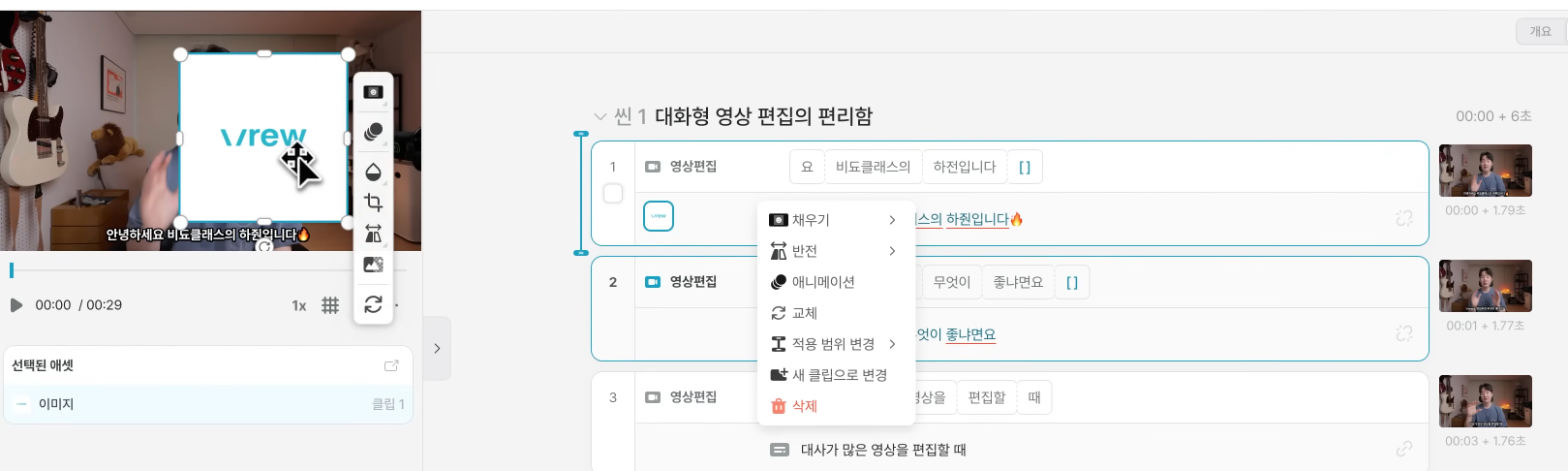Click the video camera icon in clip 1
The image size is (1568, 471).
[x=653, y=167]
